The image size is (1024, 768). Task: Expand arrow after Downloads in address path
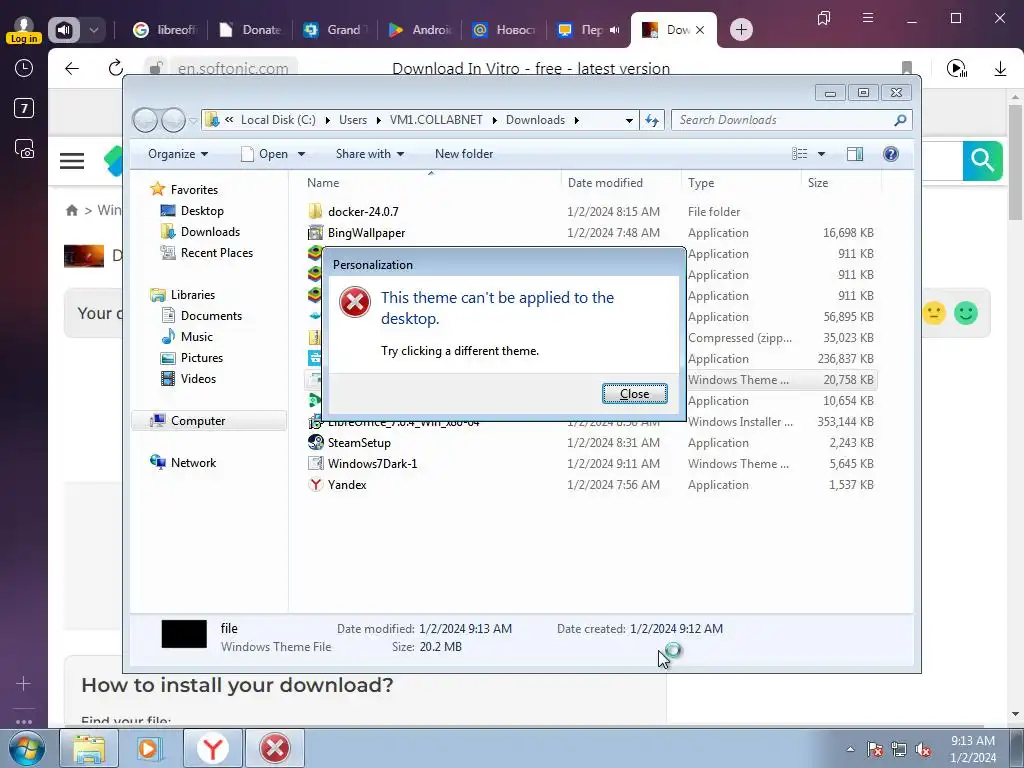point(577,120)
